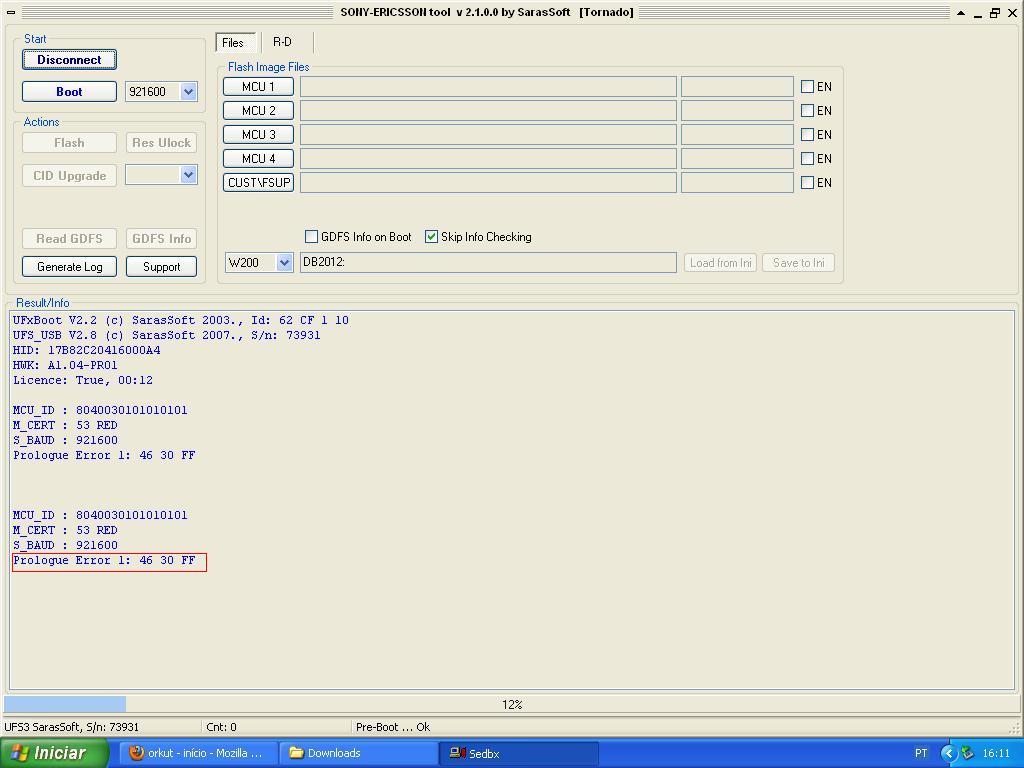Click the 12% progress bar
Viewport: 1024px width, 768px height.
pos(511,704)
